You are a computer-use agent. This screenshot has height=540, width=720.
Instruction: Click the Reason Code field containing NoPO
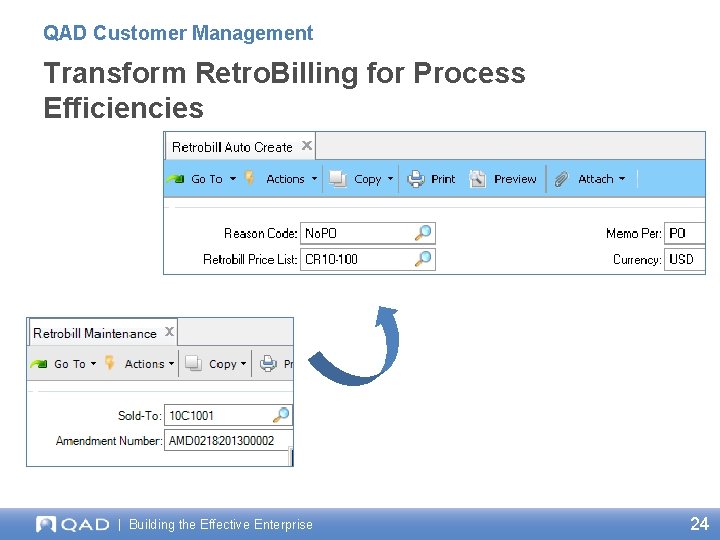[x=368, y=233]
